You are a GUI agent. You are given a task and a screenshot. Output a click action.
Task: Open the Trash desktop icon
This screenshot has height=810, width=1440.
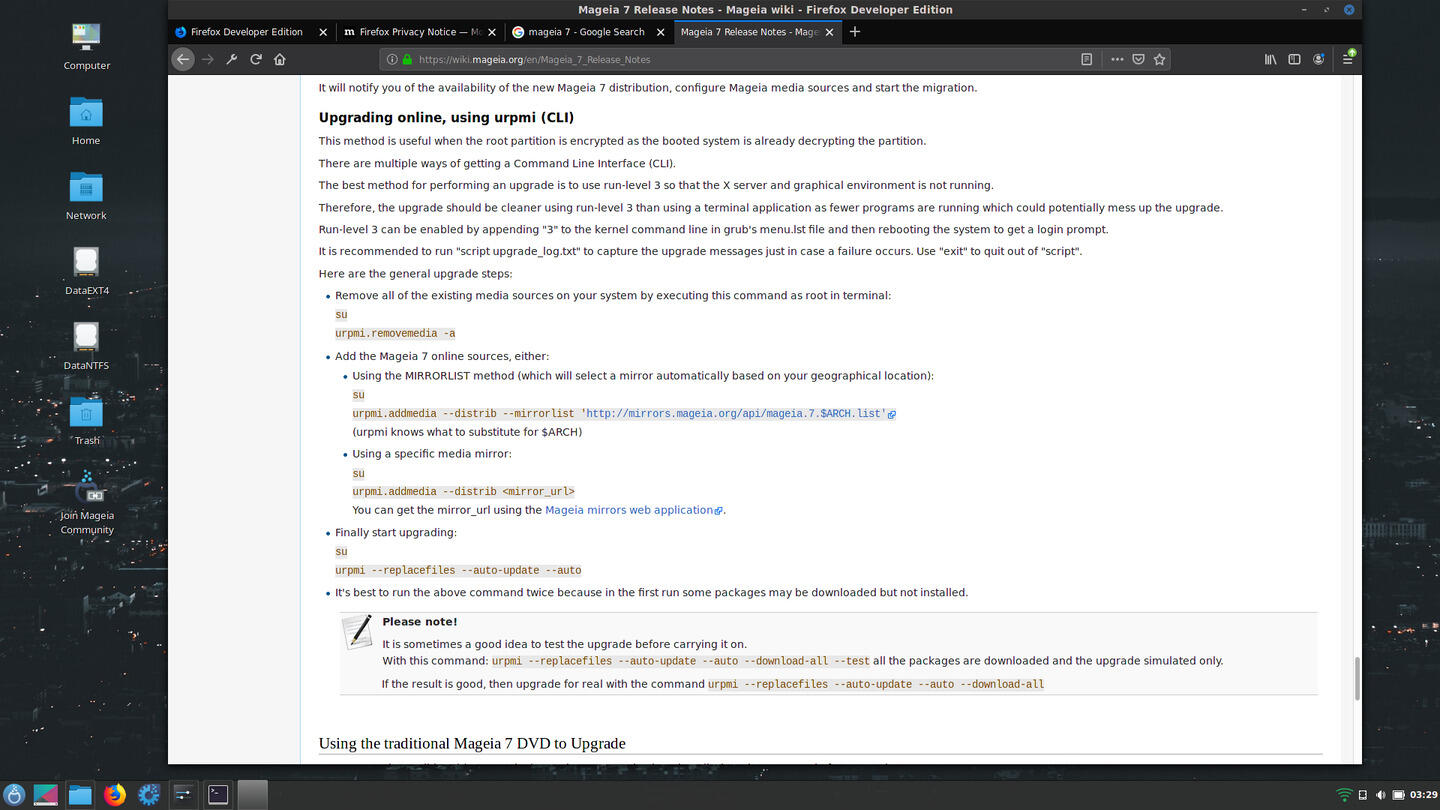tap(86, 422)
